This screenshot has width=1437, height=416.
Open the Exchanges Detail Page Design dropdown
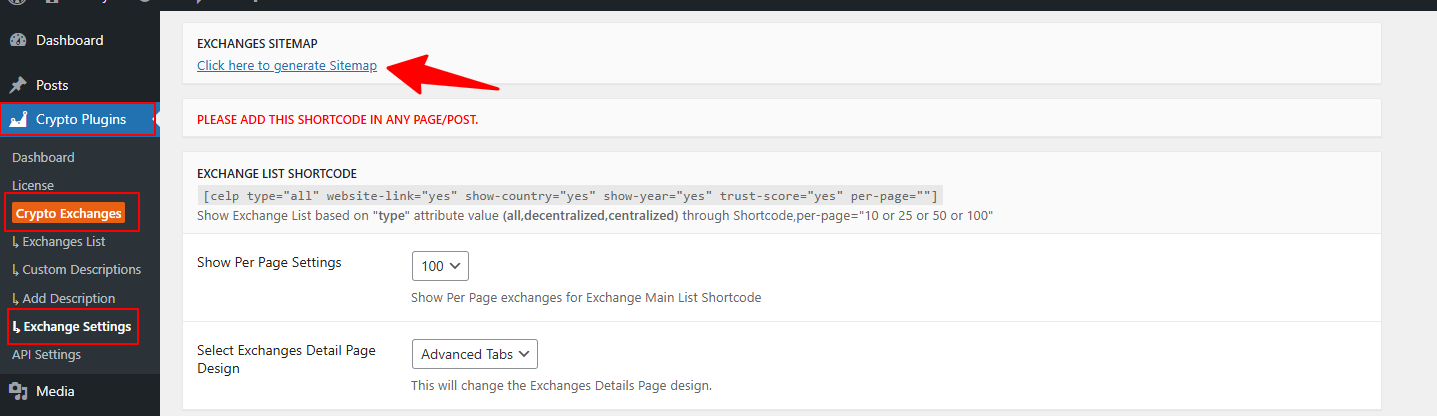pyautogui.click(x=475, y=354)
